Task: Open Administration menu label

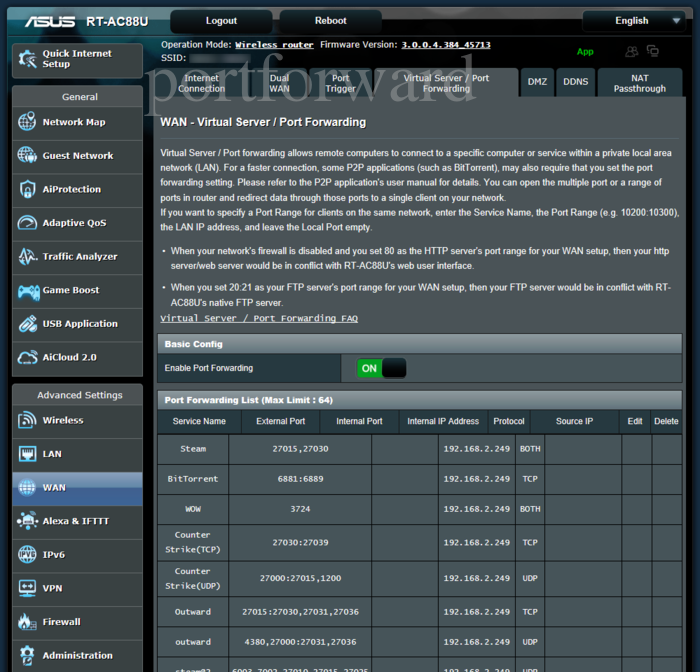Action: pyautogui.click(x=78, y=655)
